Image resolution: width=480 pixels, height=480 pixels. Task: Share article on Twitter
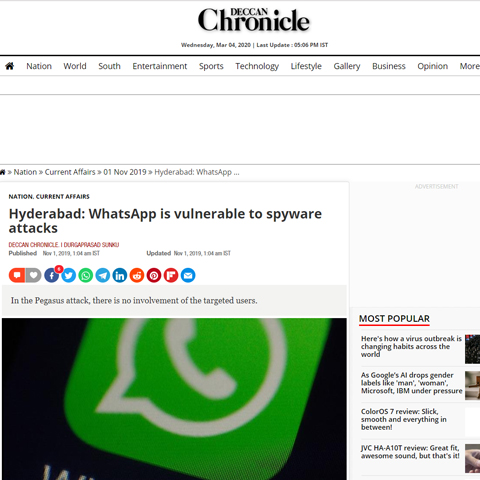(x=69, y=275)
